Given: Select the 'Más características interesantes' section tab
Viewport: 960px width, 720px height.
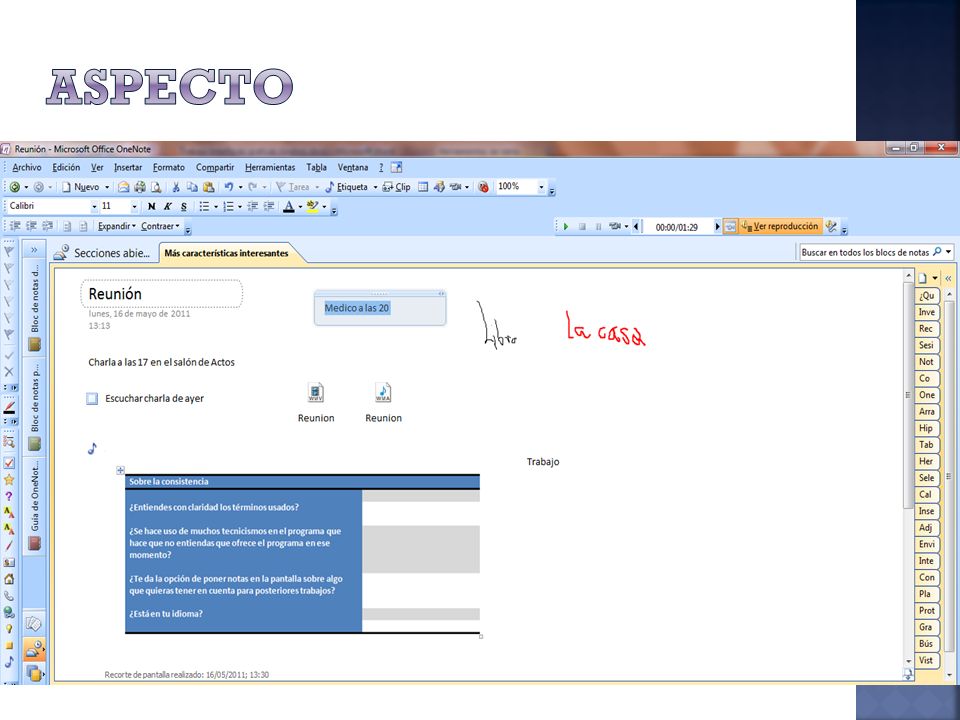Looking at the screenshot, I should click(227, 253).
